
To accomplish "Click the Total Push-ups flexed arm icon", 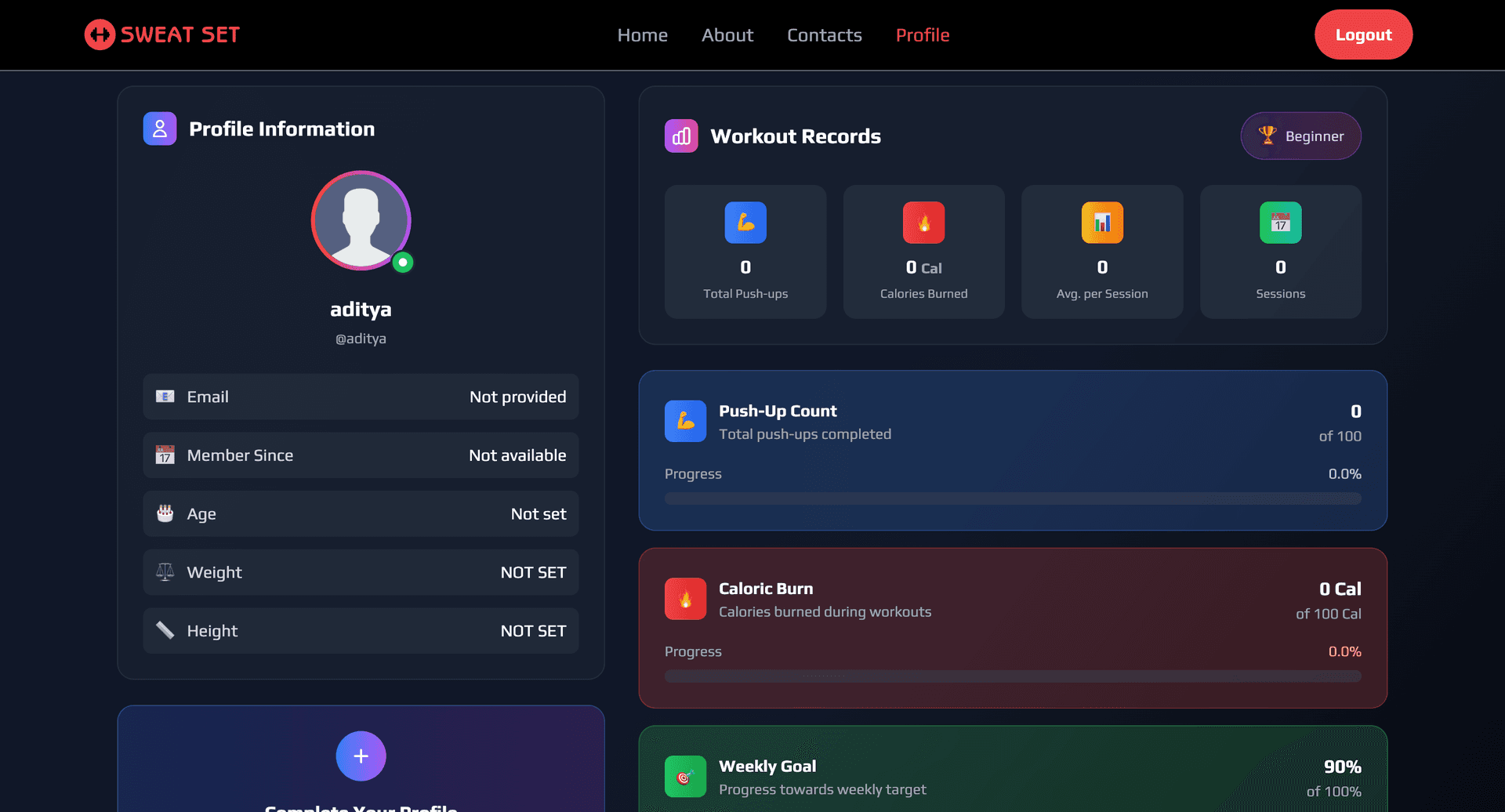I will point(745,223).
